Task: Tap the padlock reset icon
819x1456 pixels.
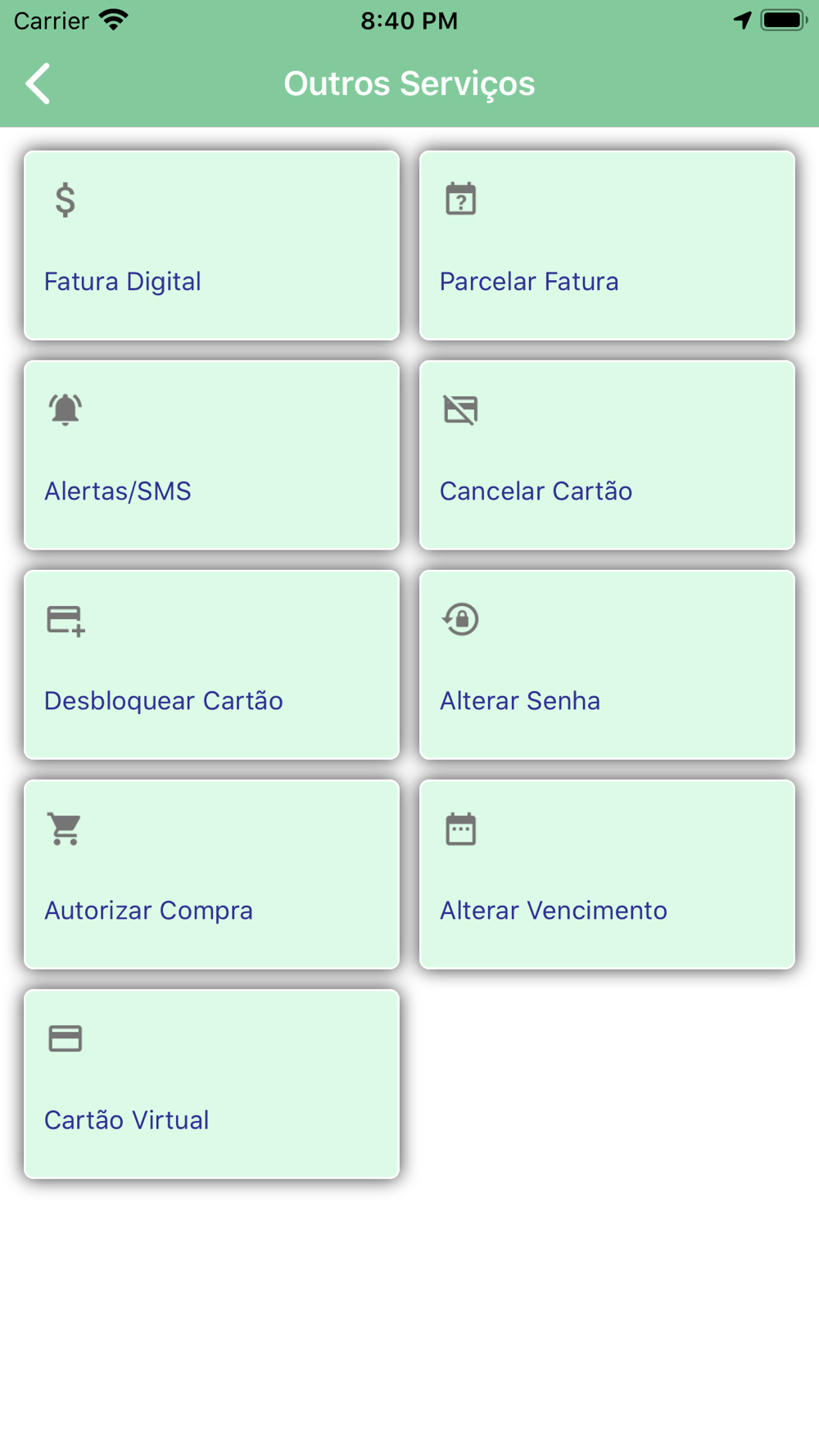Action: pyautogui.click(x=461, y=619)
